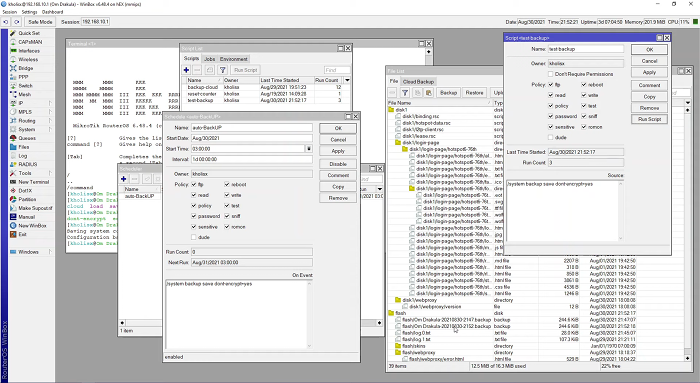Open the Dashboard menu in the menu bar
This screenshot has height=383, width=700.
point(53,12)
